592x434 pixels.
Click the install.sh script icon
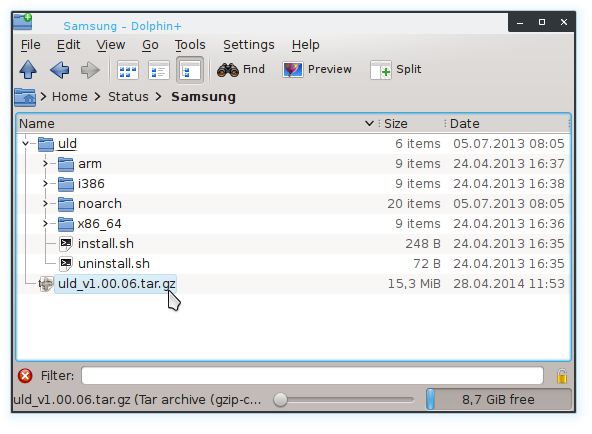point(66,244)
